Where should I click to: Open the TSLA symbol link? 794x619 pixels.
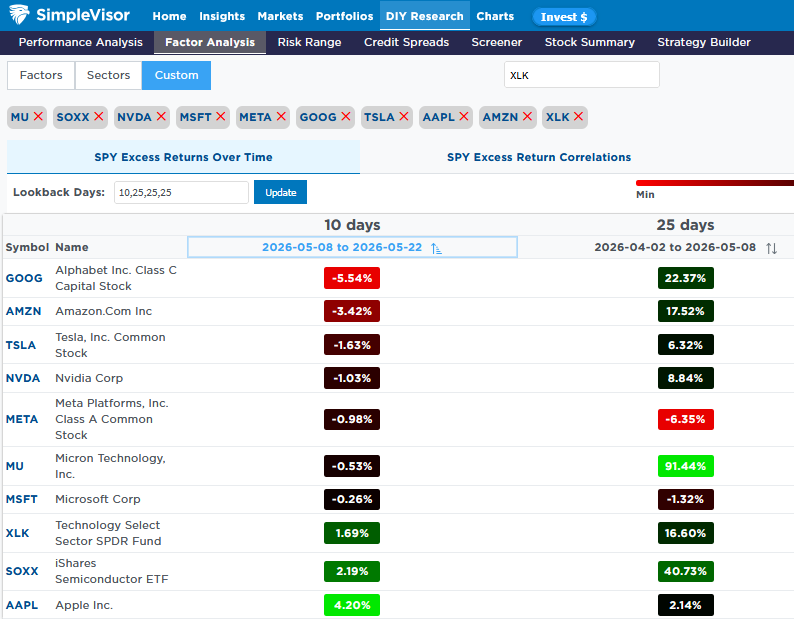coord(21,345)
